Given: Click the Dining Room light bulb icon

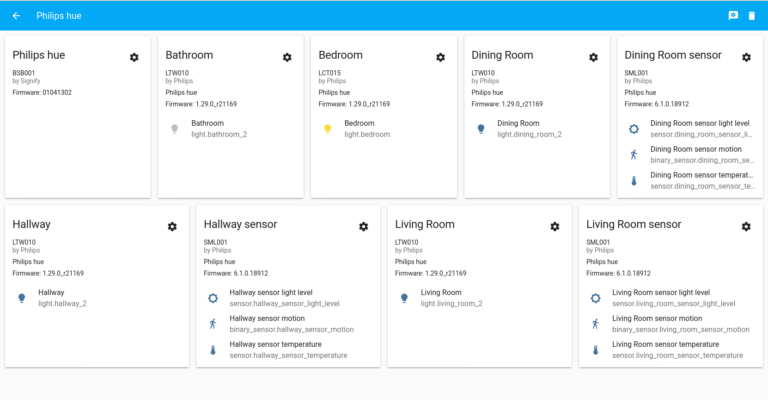Looking at the screenshot, I should tap(480, 129).
